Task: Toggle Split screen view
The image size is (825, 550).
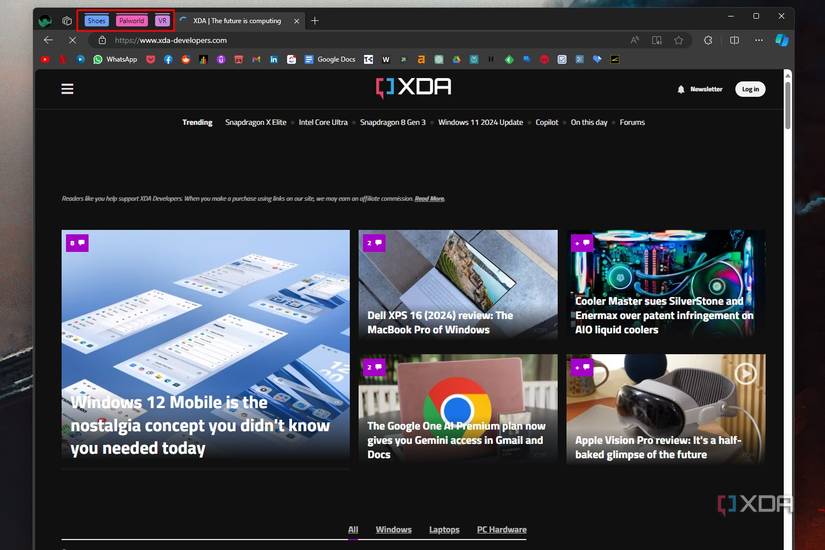Action: point(735,40)
